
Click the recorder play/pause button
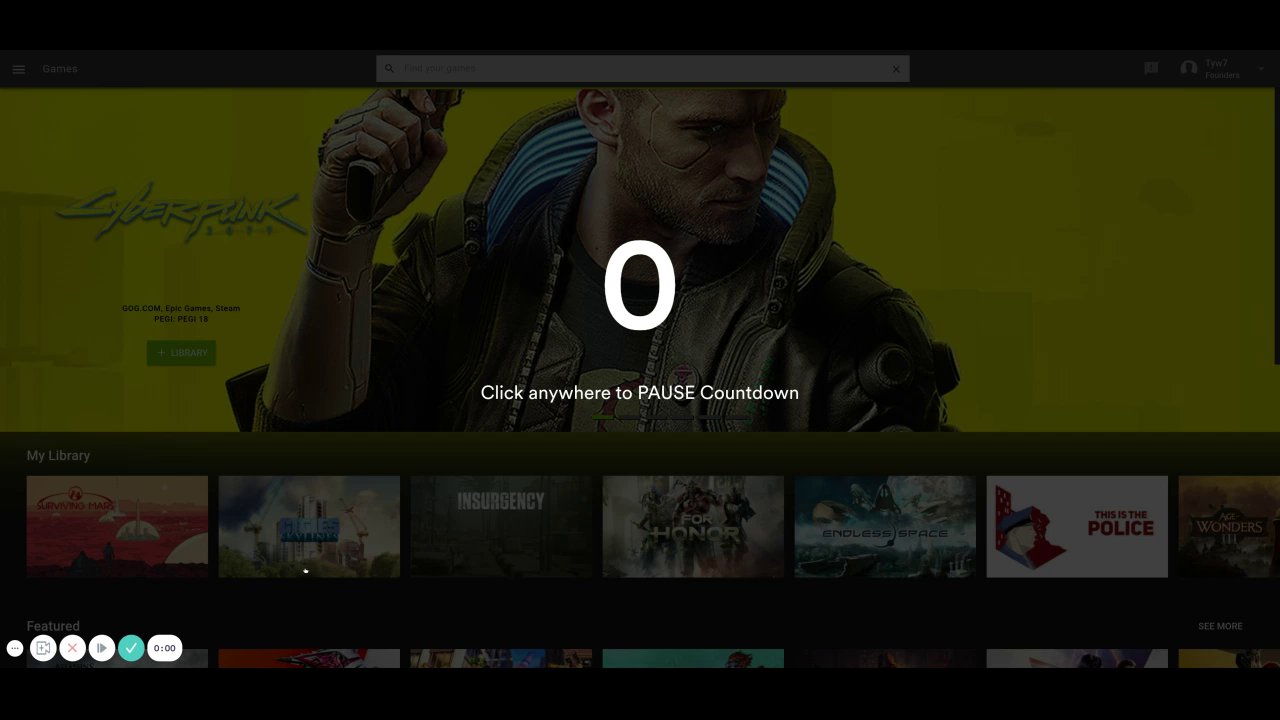point(101,648)
